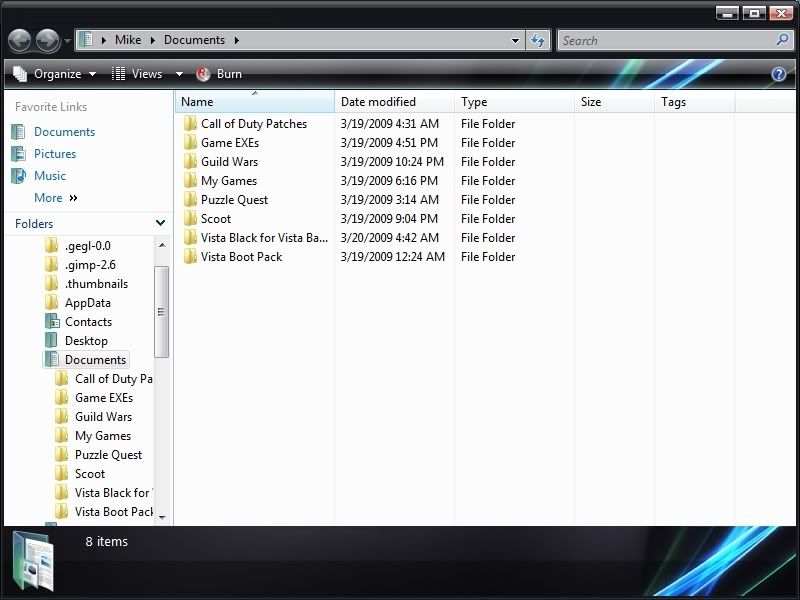Screen dimensions: 800x600
Task: Expand arrow between Mike and Documents
Action: click(153, 40)
